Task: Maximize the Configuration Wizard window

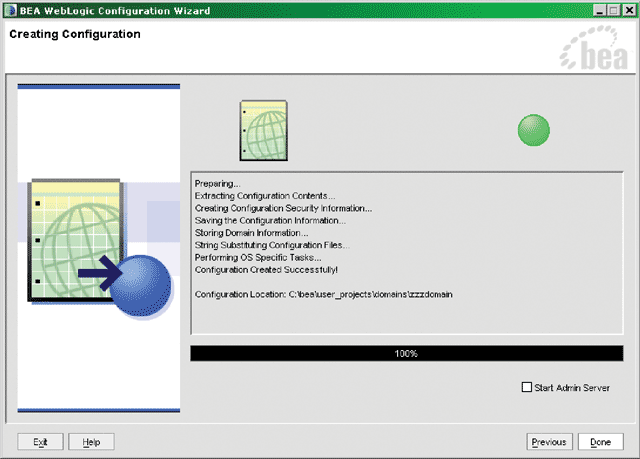Action: point(612,9)
